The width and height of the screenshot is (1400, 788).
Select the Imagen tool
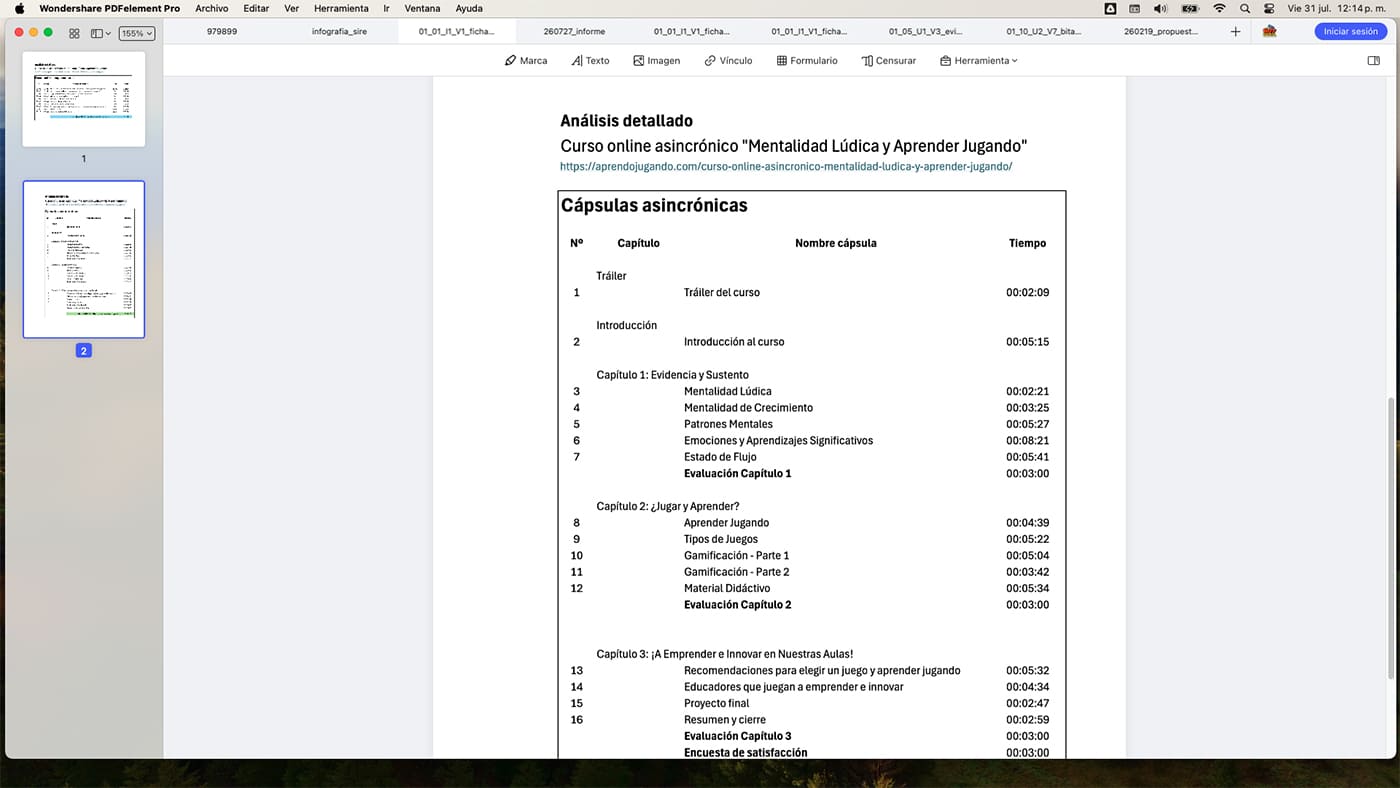click(656, 61)
